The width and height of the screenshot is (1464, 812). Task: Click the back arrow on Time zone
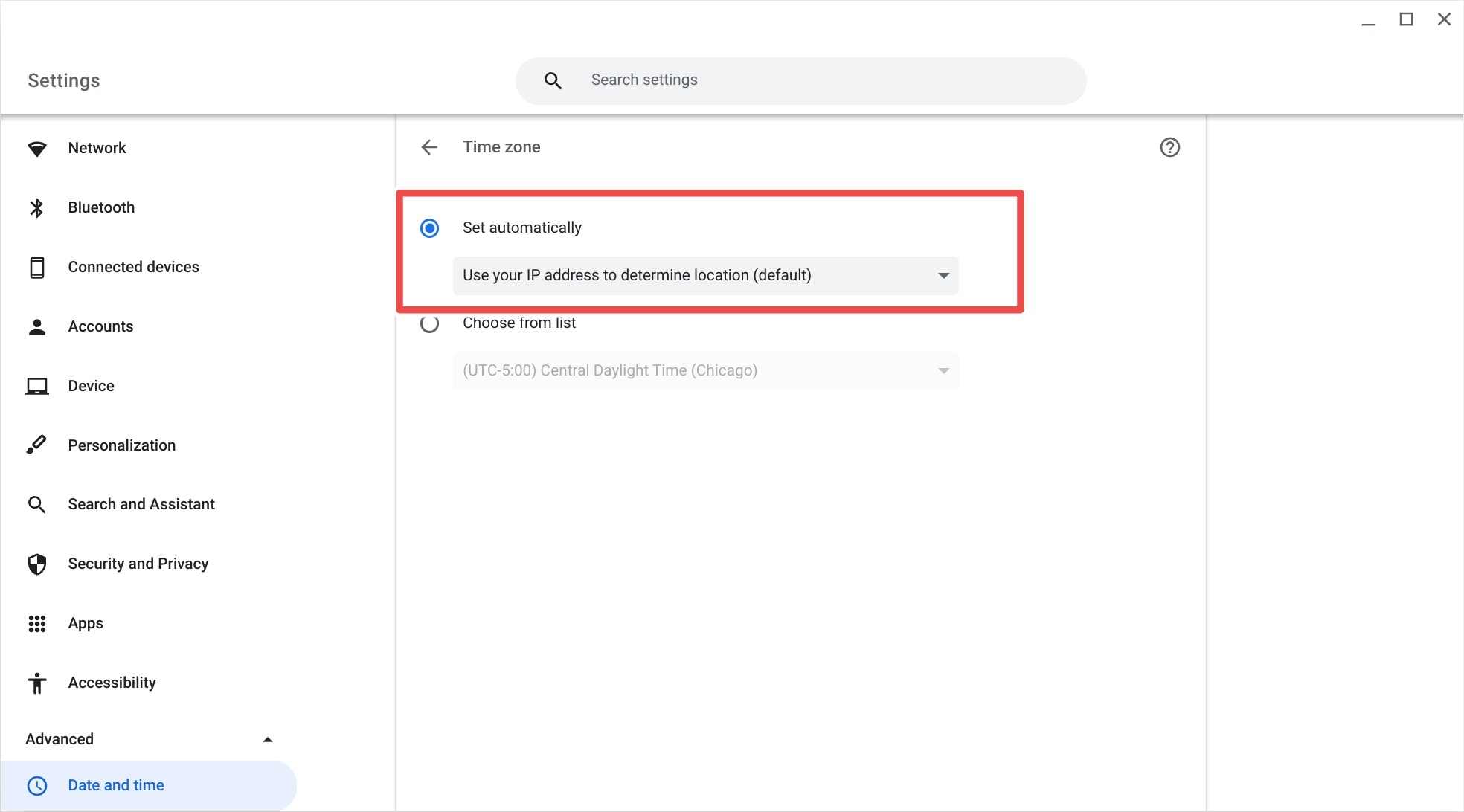(429, 146)
